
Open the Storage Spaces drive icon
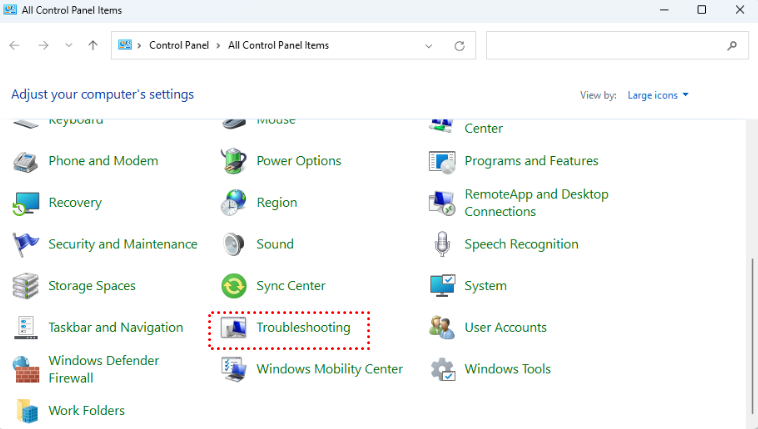26,286
